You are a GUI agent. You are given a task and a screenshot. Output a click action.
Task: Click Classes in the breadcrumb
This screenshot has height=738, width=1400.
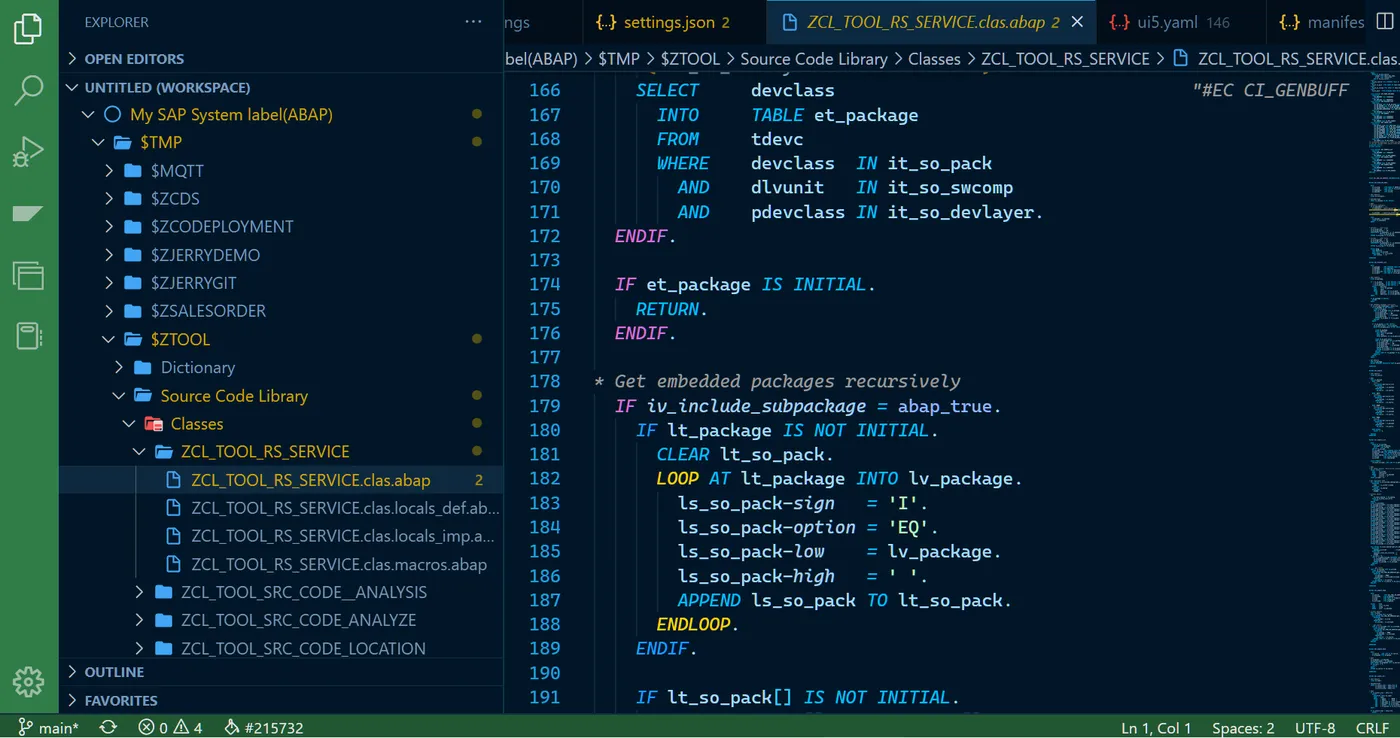coord(934,59)
